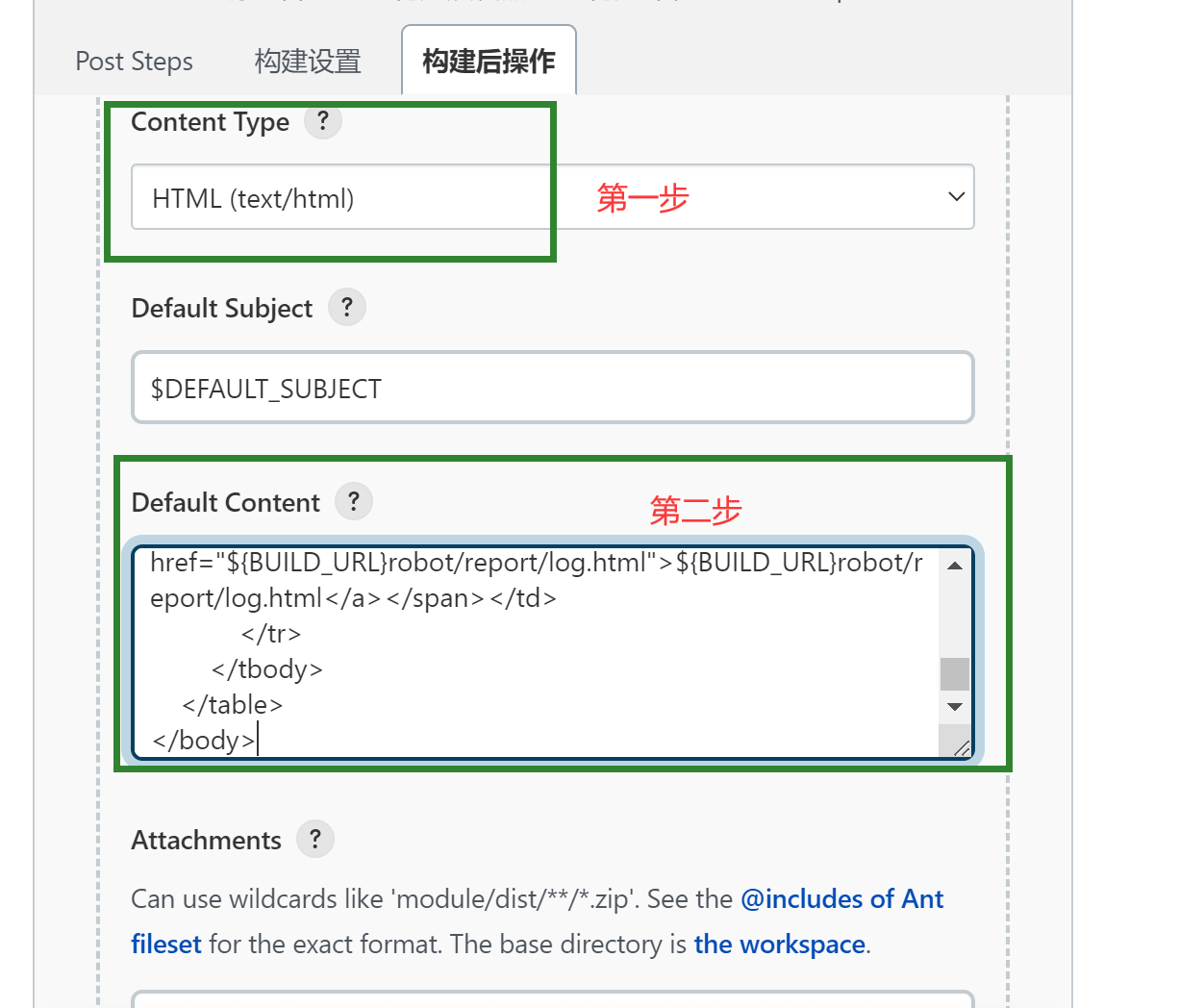This screenshot has height=1008, width=1204.
Task: Open the 构建设置 tab
Action: click(308, 62)
